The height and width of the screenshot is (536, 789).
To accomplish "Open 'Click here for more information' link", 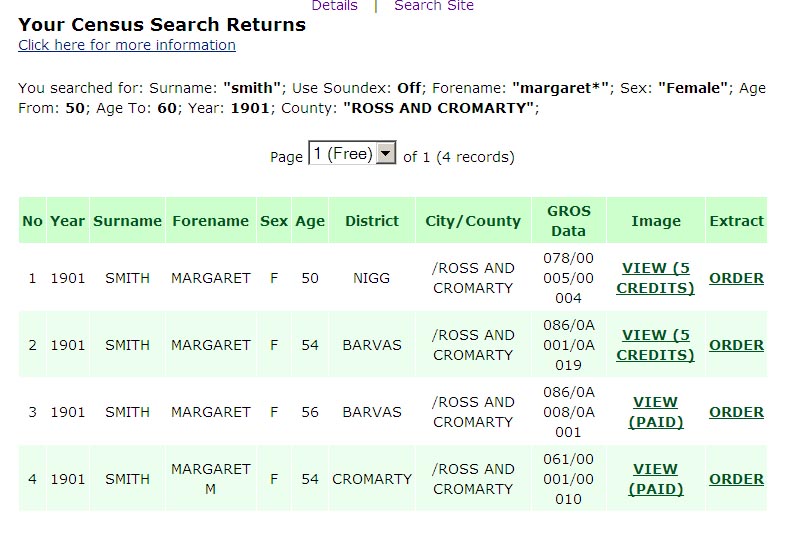I will pos(127,45).
